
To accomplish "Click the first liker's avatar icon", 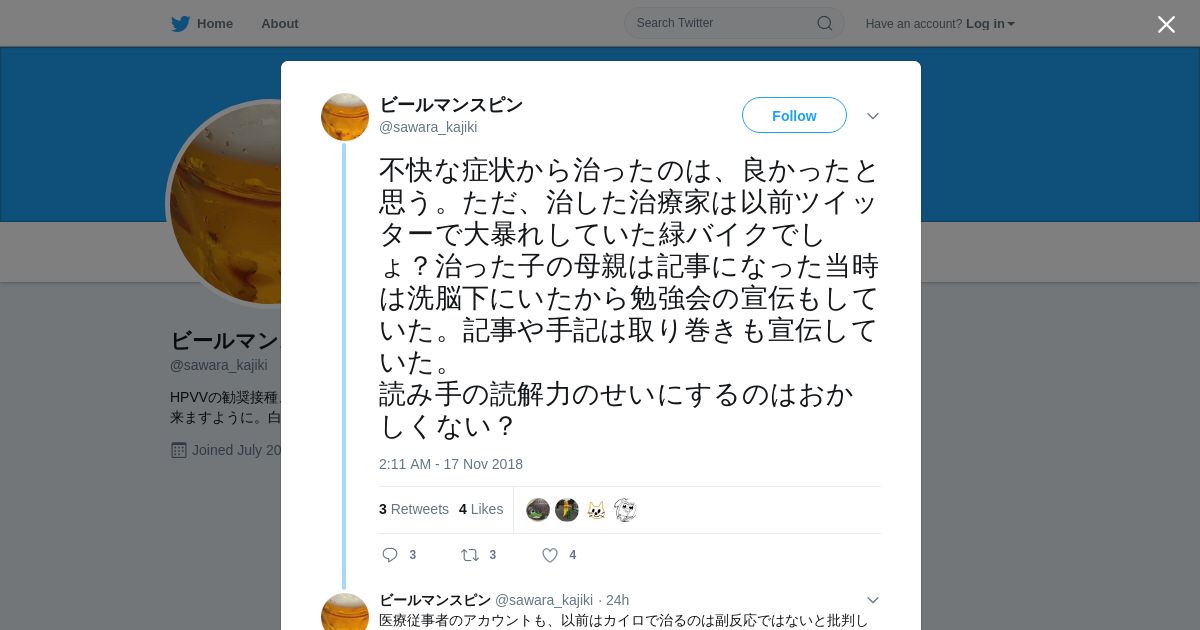I will [538, 510].
